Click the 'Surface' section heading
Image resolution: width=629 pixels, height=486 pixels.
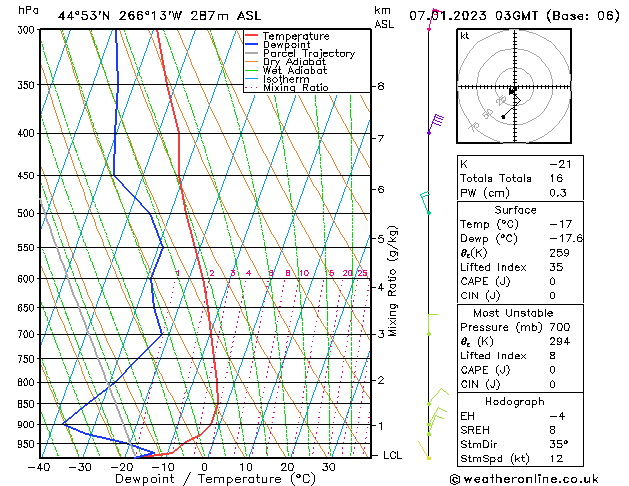point(515,210)
